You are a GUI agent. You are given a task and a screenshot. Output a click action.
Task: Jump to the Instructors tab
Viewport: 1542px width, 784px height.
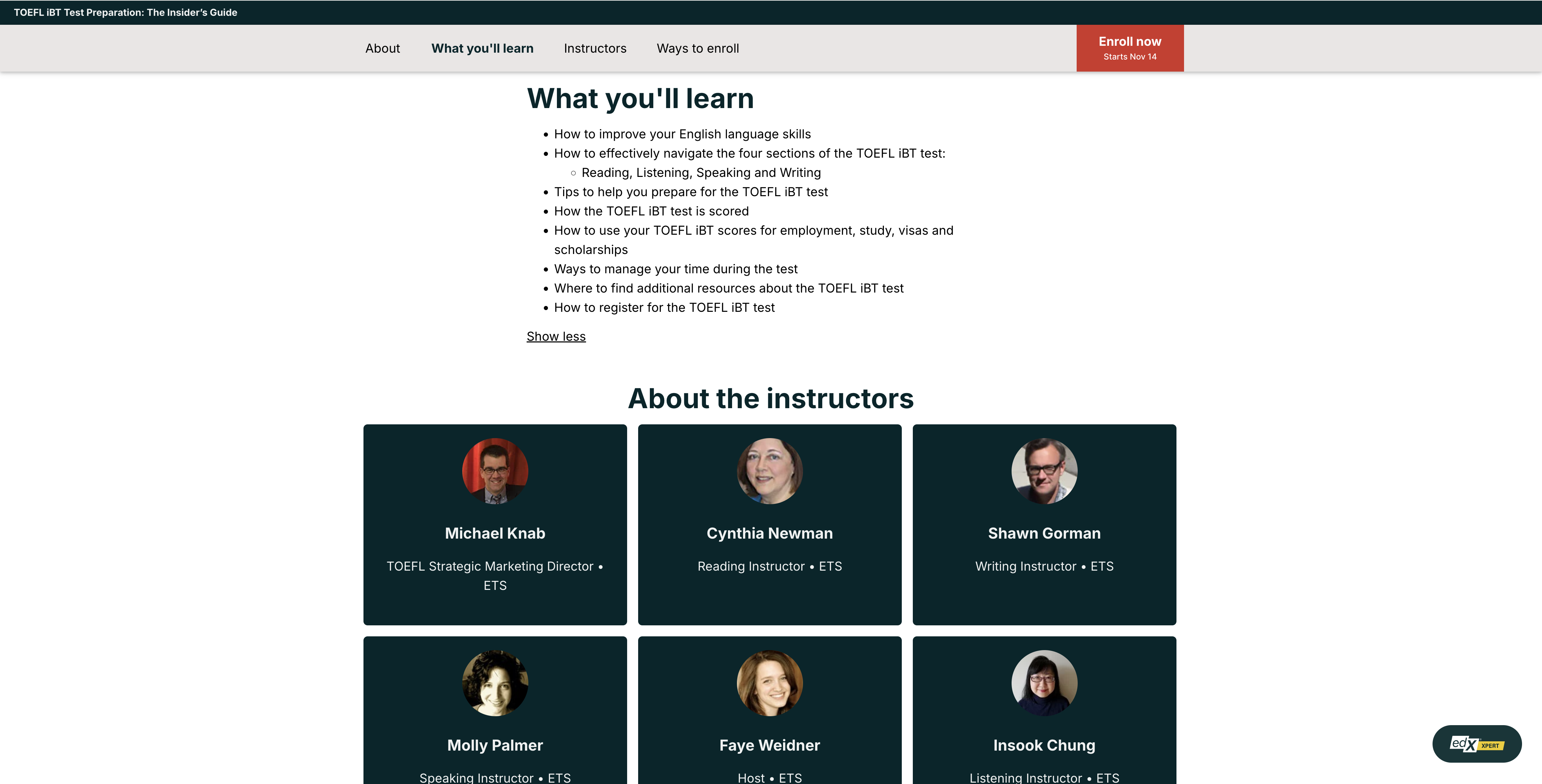pos(594,49)
